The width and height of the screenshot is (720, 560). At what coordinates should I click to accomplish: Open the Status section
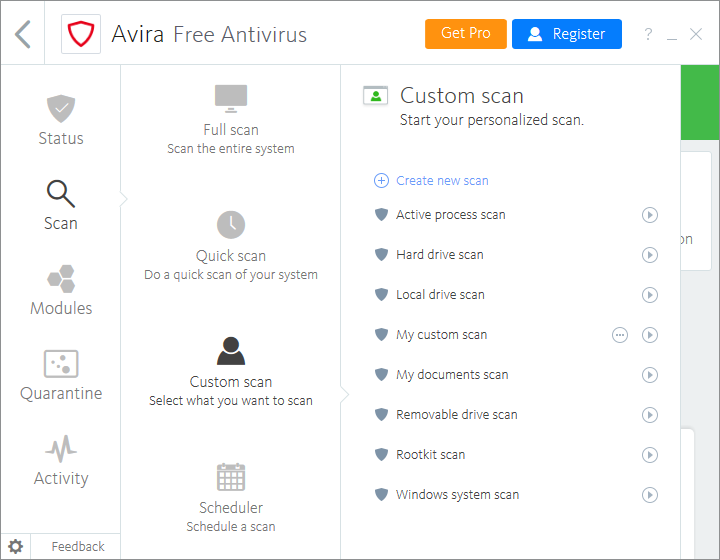[61, 120]
